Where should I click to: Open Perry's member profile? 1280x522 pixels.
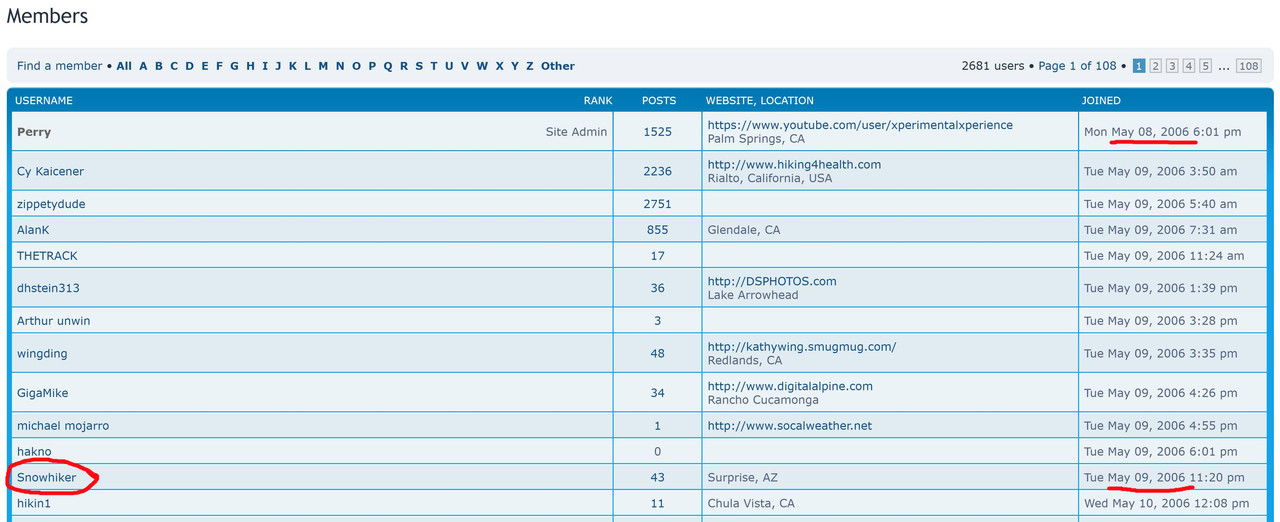coord(34,132)
